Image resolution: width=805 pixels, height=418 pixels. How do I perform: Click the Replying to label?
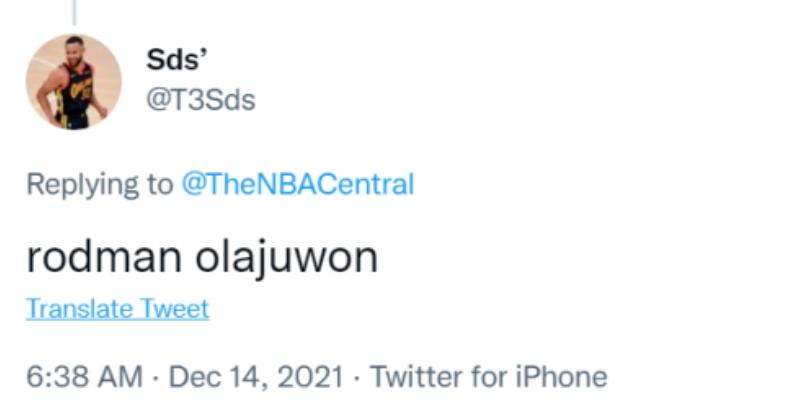[x=99, y=185]
